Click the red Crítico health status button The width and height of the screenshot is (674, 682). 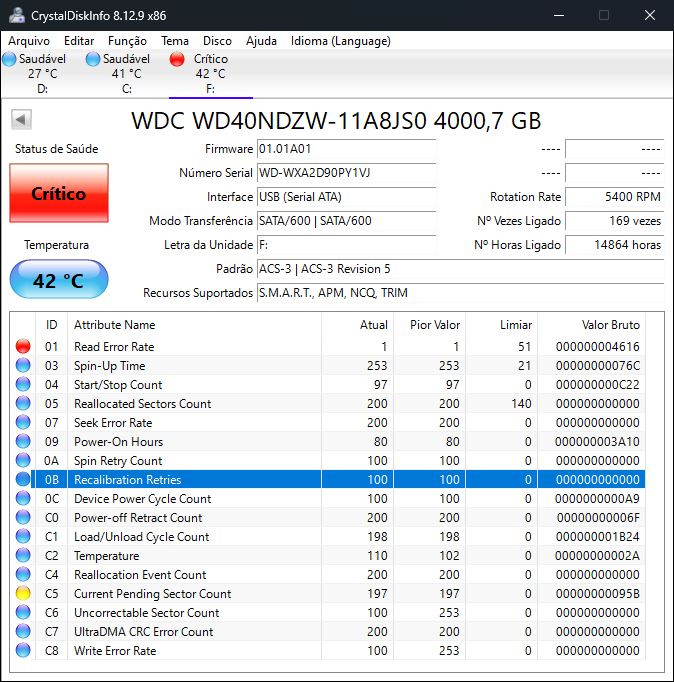coord(59,193)
